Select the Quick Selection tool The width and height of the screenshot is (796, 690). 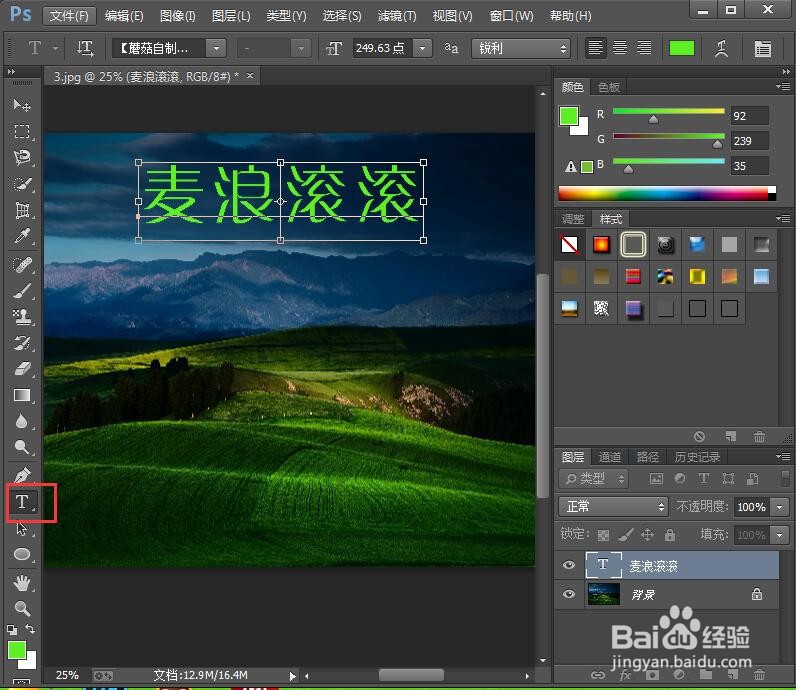coord(22,184)
